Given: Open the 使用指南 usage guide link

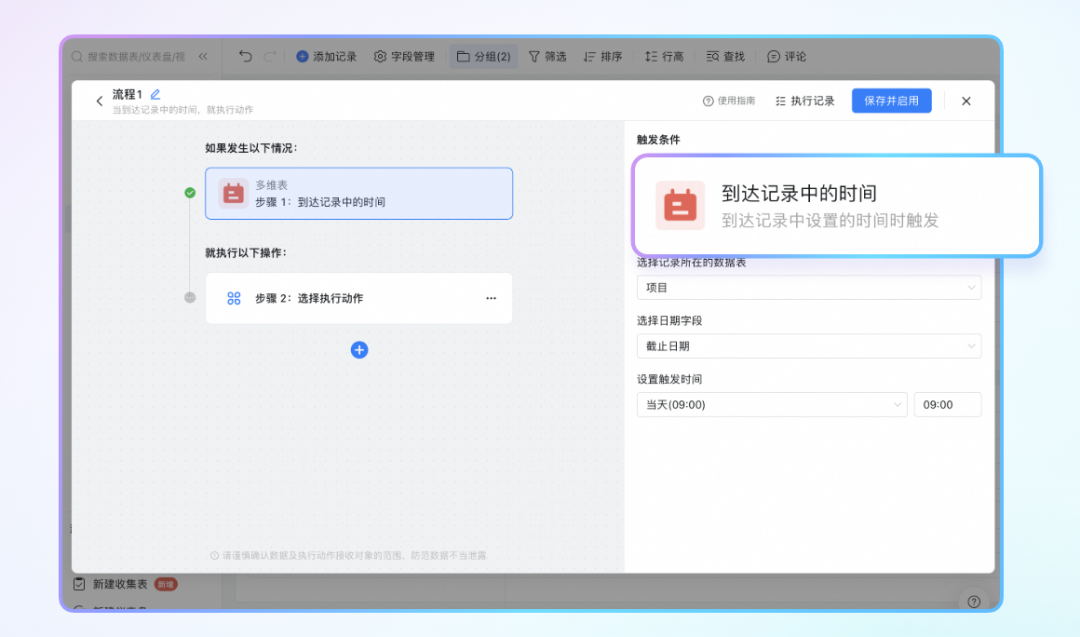Looking at the screenshot, I should (729, 101).
